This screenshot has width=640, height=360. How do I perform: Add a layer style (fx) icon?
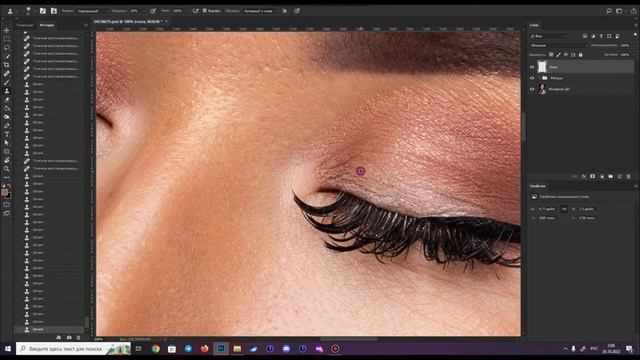[x=584, y=176]
